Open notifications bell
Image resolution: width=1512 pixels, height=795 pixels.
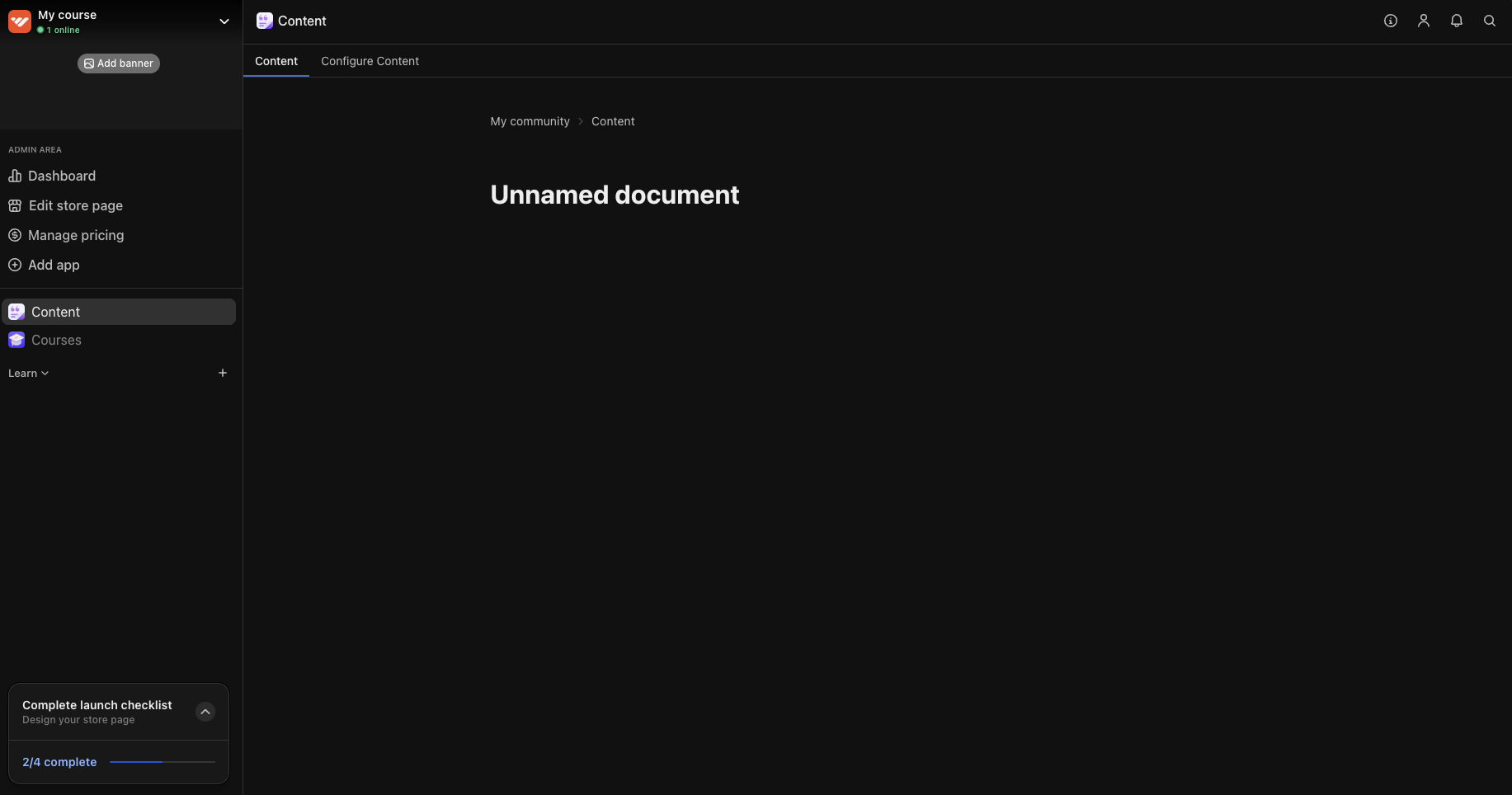(1456, 21)
